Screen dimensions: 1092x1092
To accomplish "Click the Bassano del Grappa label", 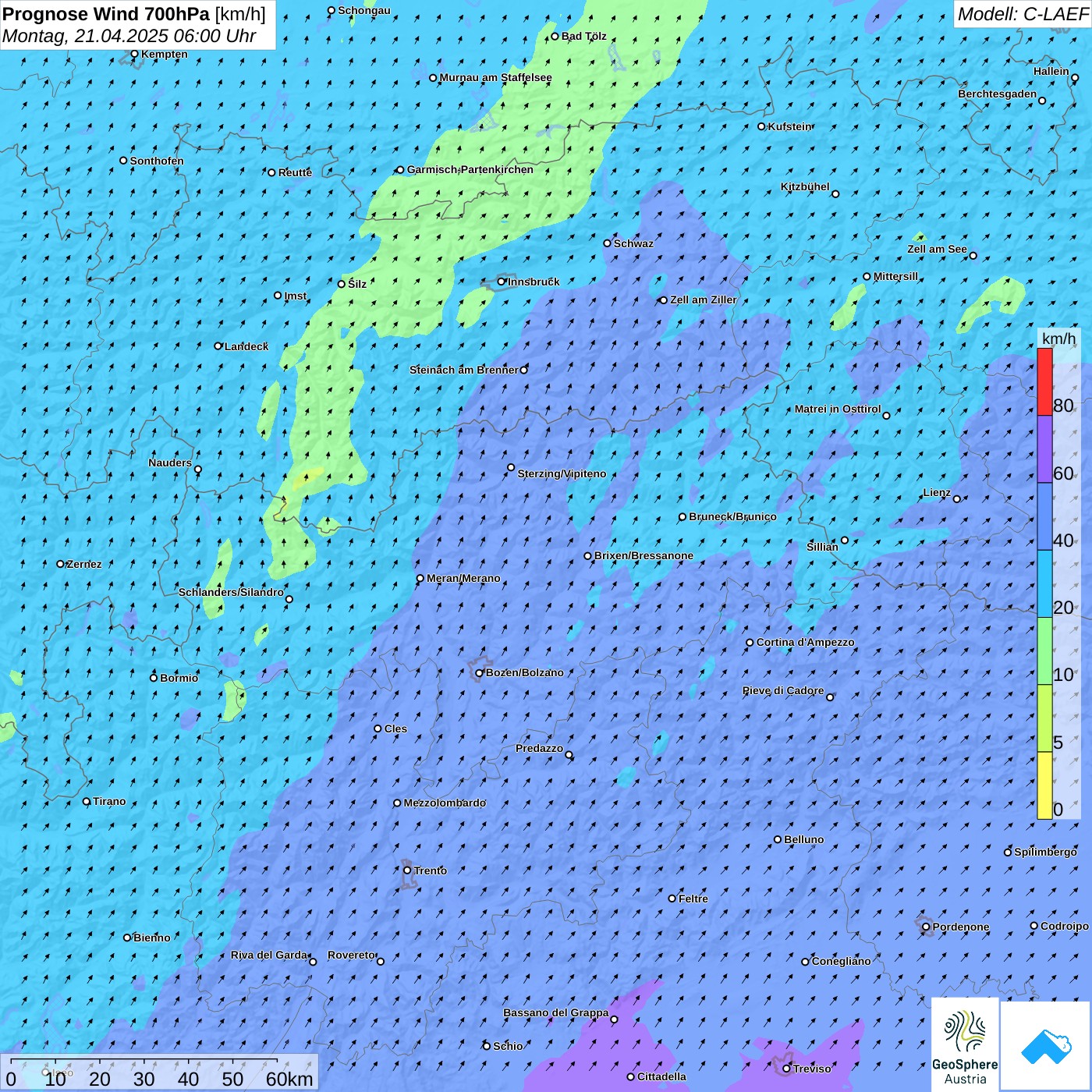I will [x=556, y=1012].
